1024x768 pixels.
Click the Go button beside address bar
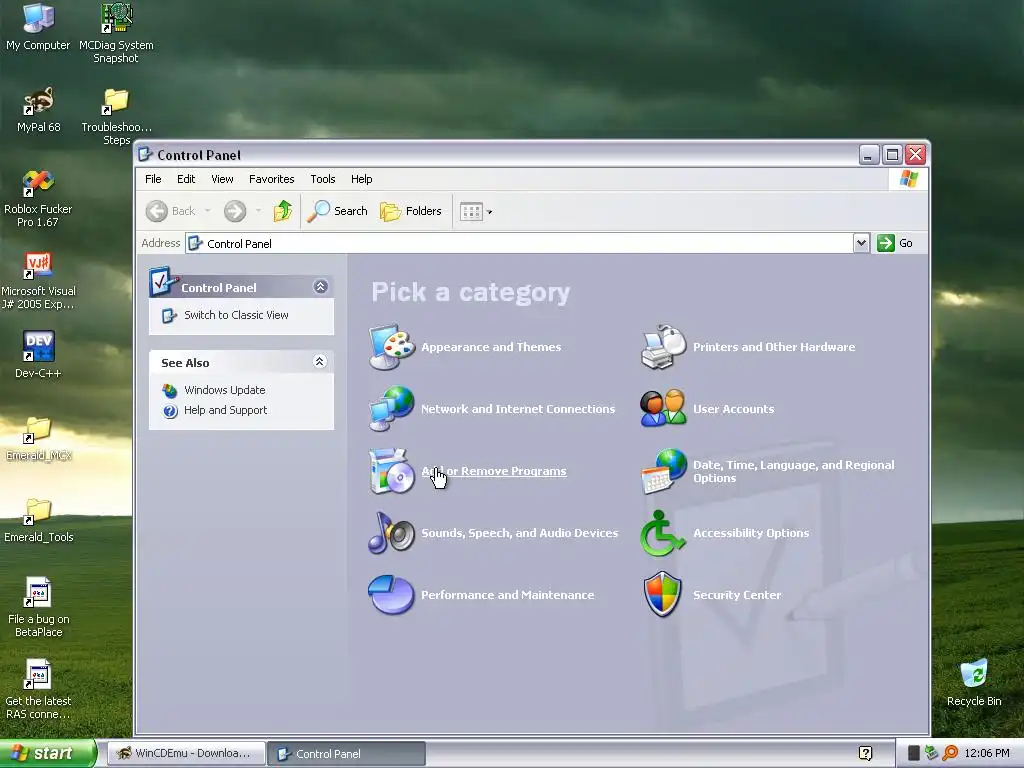[x=895, y=243]
